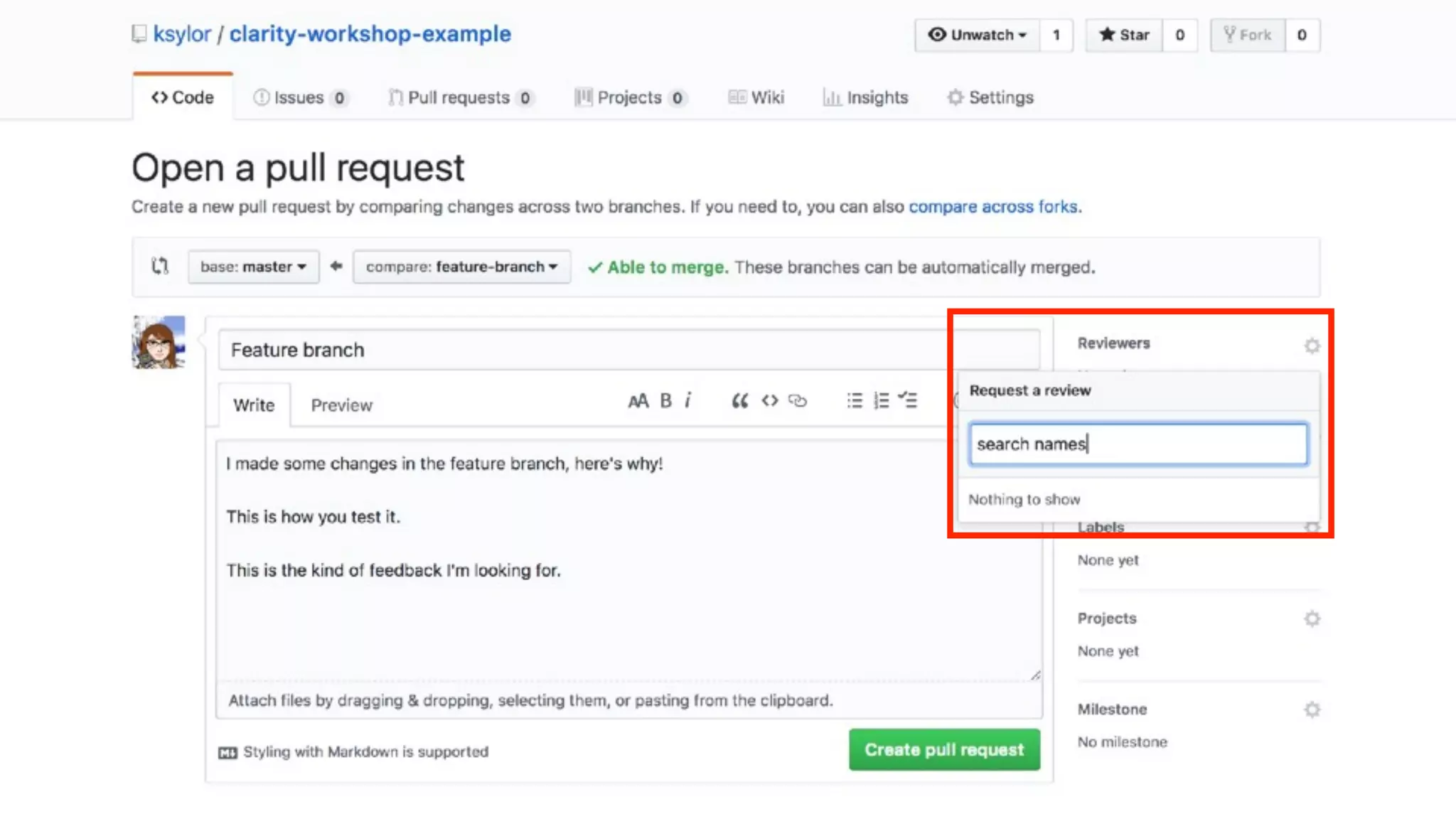This screenshot has height=819, width=1456.
Task: Open the Projects sidebar gear menu
Action: (x=1312, y=619)
